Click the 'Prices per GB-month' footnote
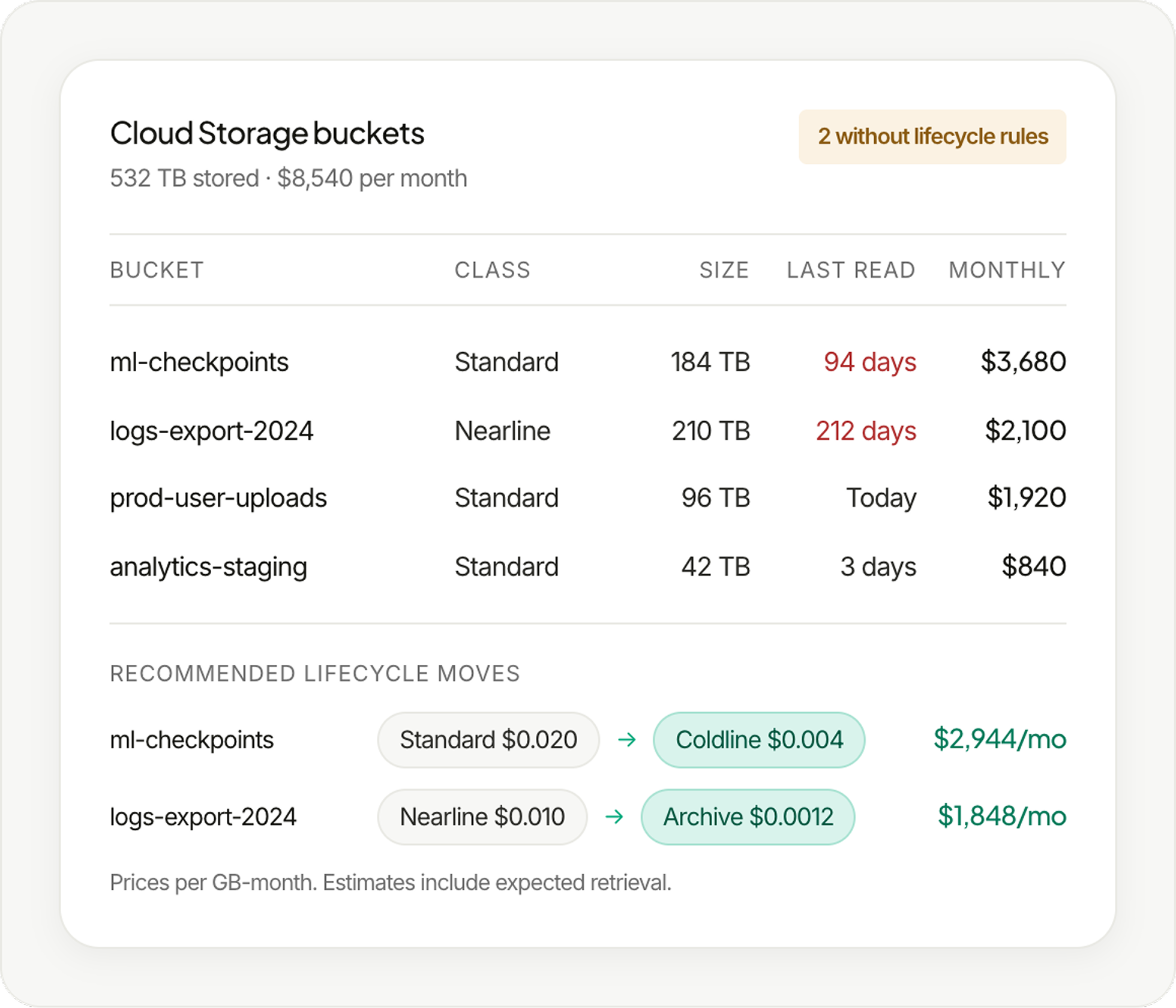The width and height of the screenshot is (1176, 1008). click(391, 883)
